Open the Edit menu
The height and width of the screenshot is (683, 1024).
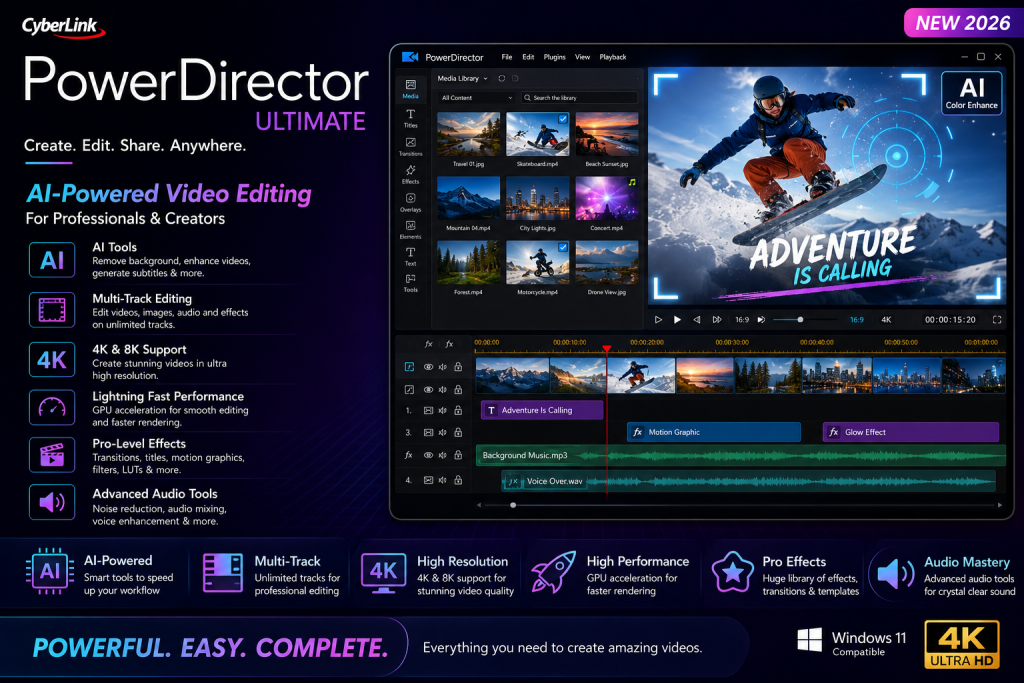(528, 57)
